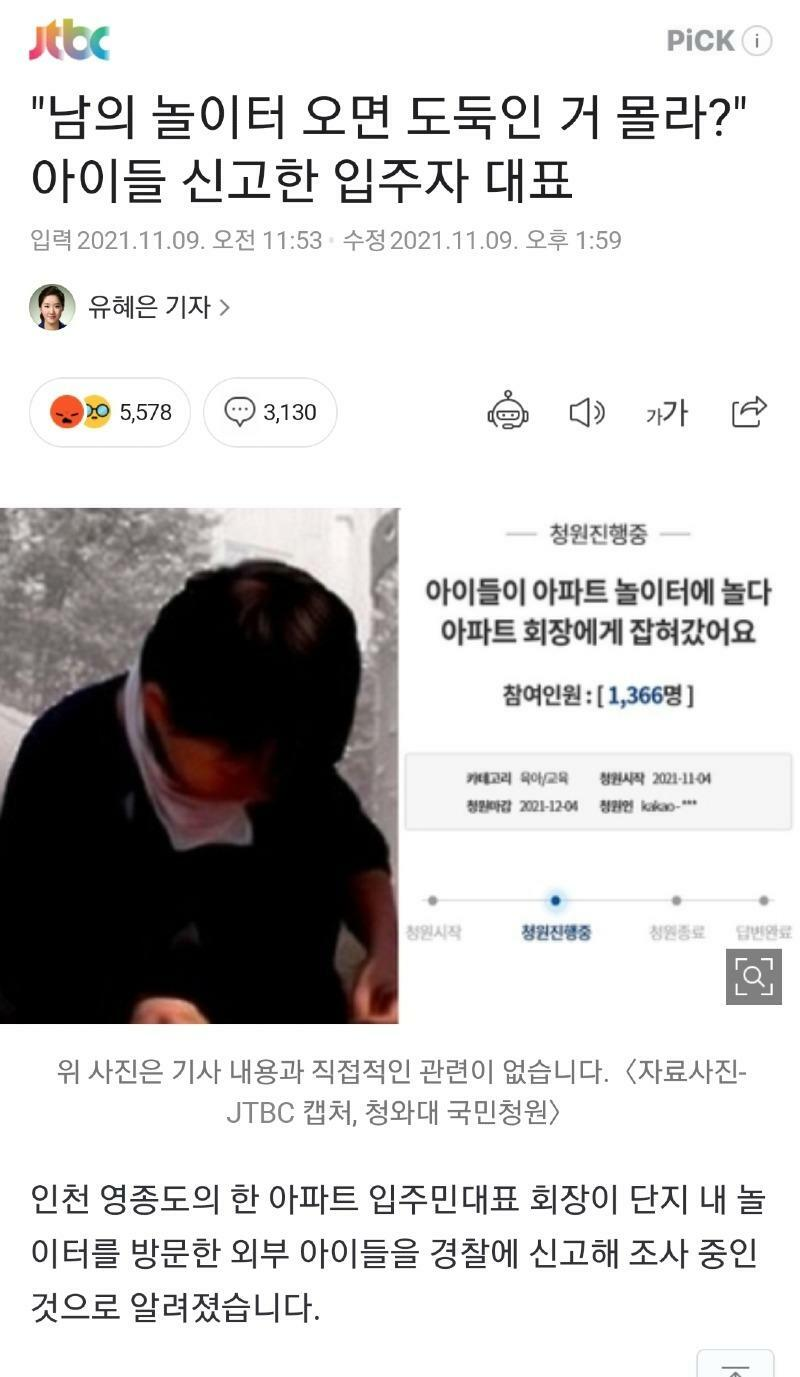This screenshot has height=1377, width=800.
Task: Open the JTBC logo home link
Action: coord(69,41)
